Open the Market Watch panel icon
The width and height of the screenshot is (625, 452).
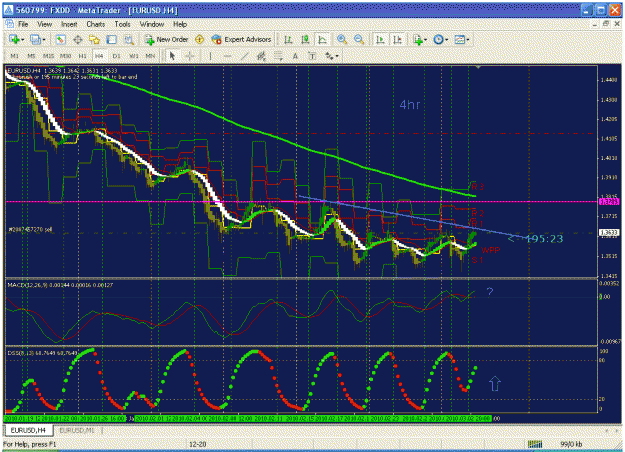(60, 39)
